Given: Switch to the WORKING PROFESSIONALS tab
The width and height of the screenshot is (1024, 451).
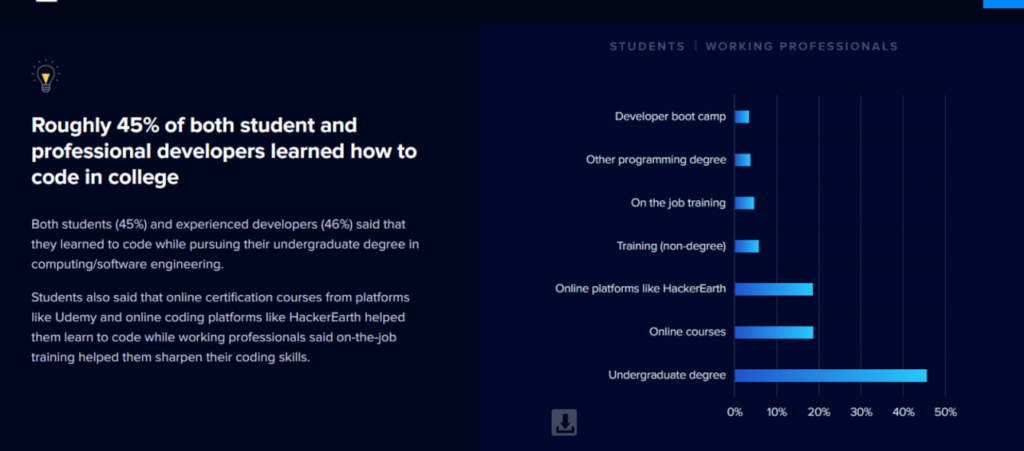Looking at the screenshot, I should tap(801, 46).
